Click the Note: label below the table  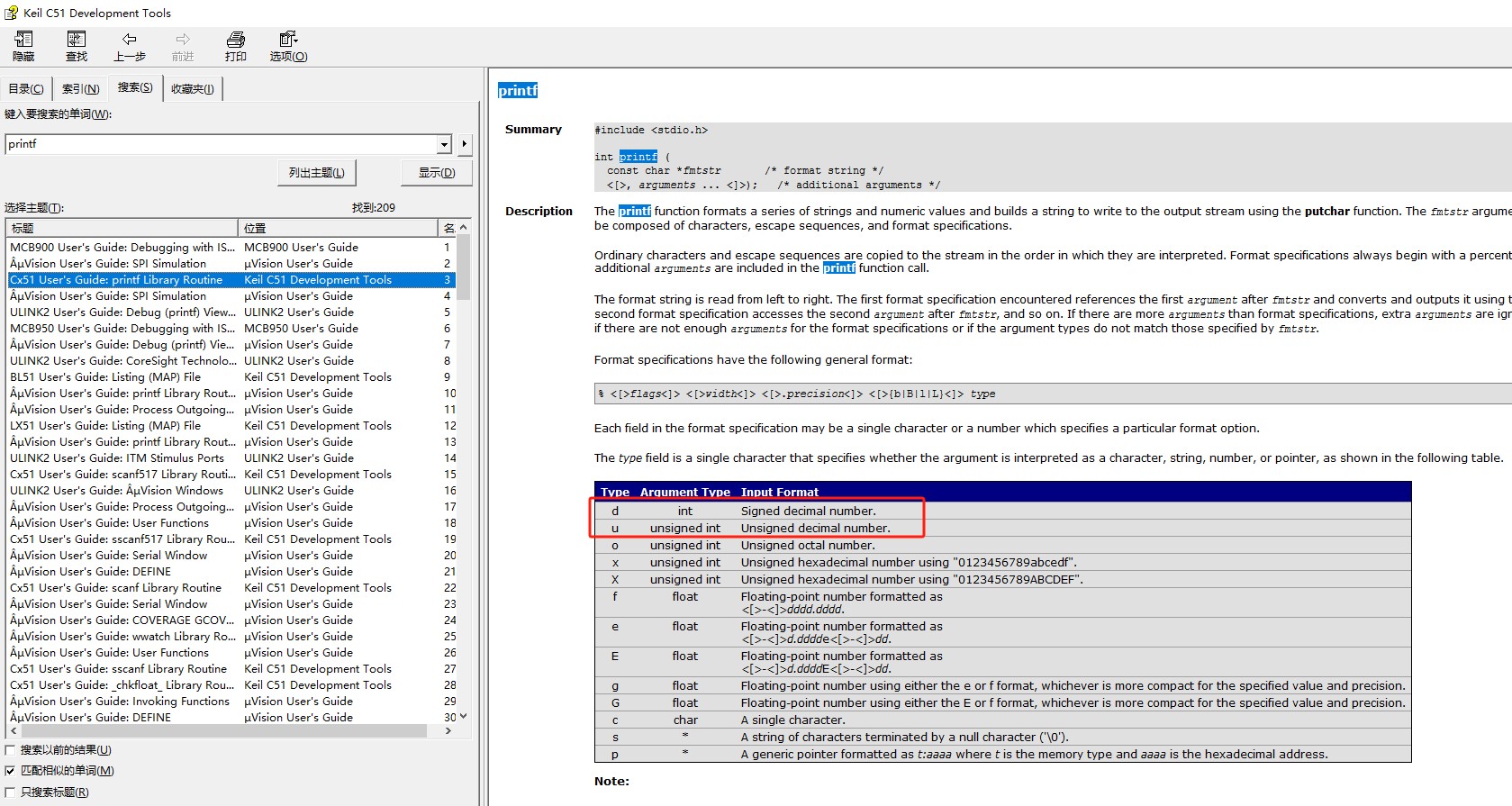point(611,782)
